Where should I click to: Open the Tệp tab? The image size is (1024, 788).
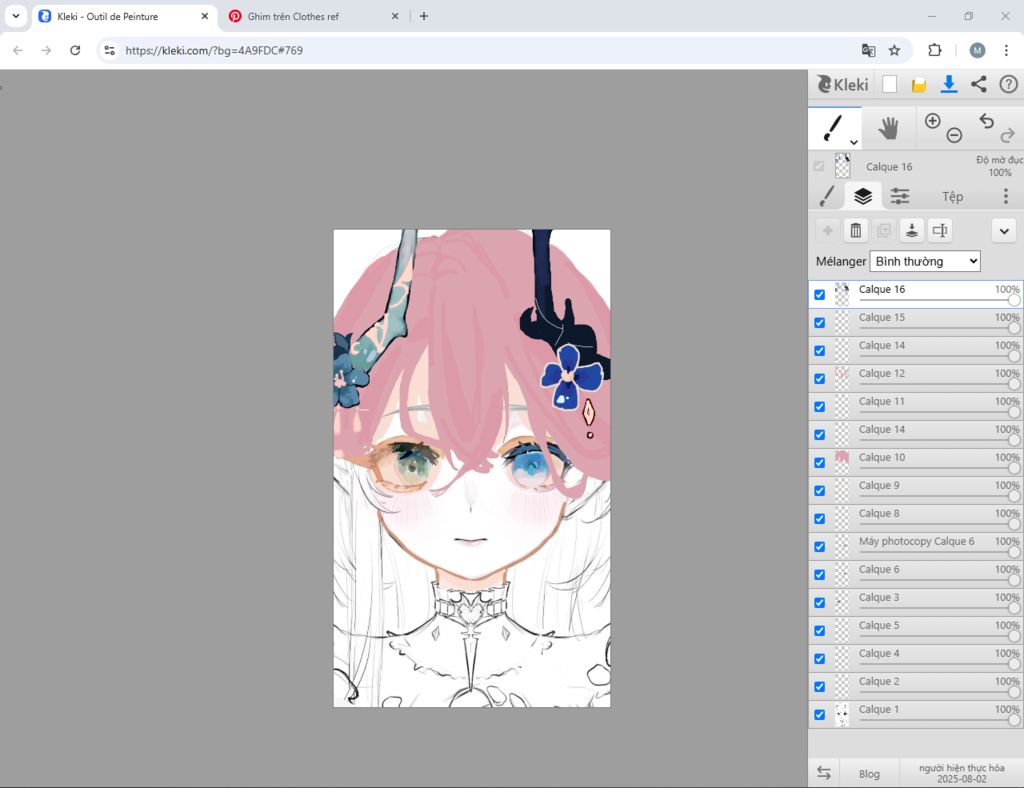[952, 197]
